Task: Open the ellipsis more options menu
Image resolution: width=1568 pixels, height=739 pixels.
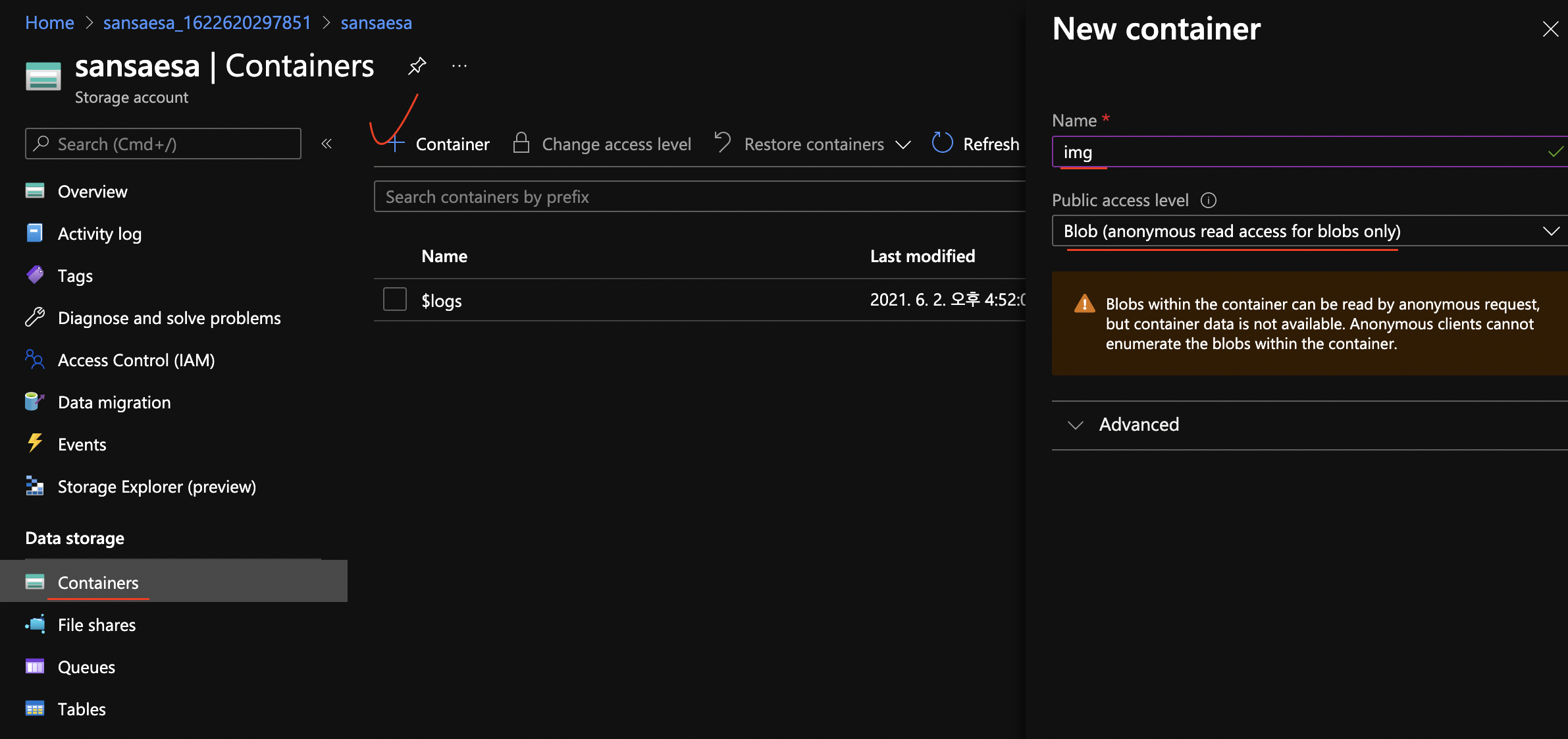Action: coord(459,66)
